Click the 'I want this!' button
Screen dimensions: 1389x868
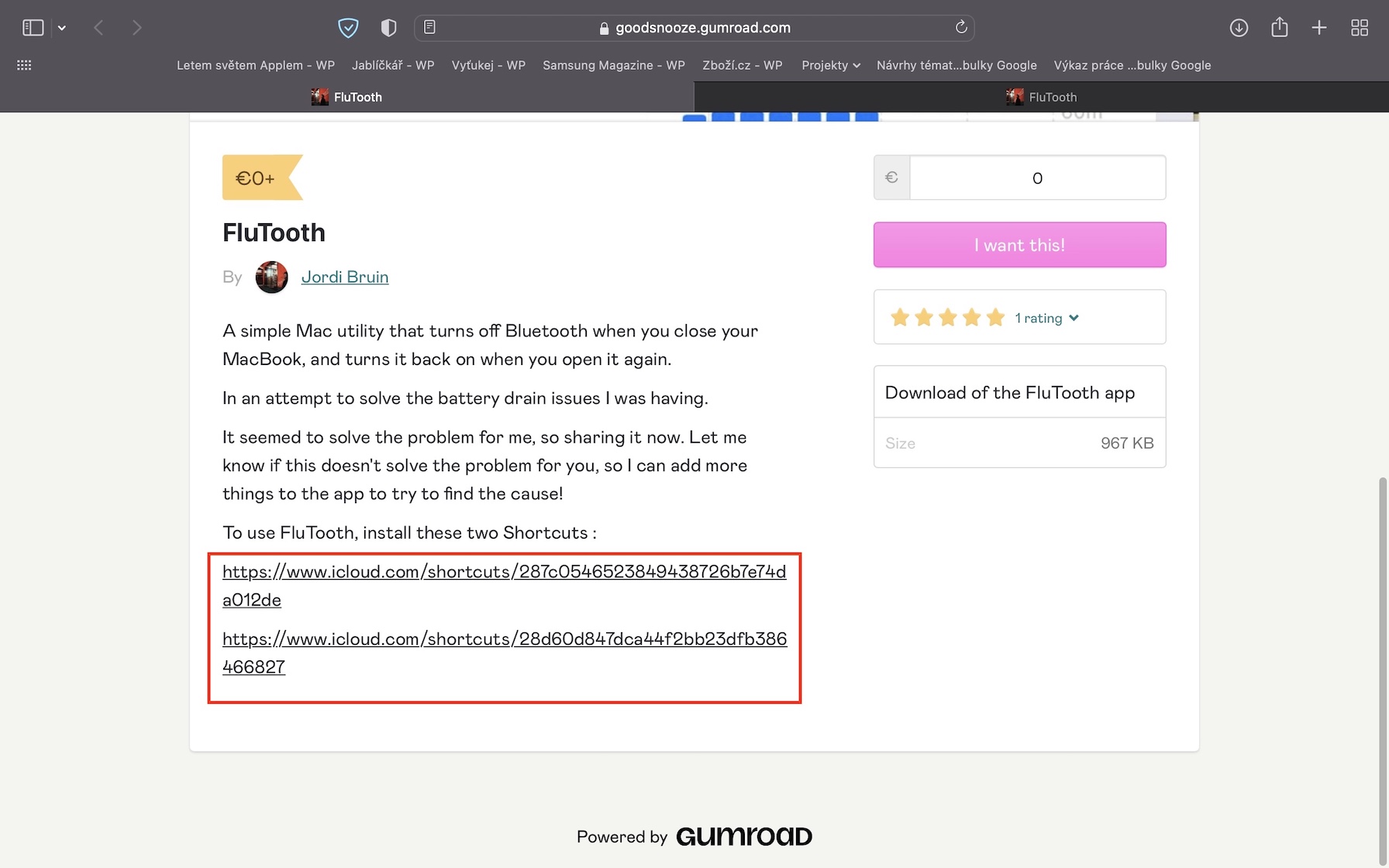(1019, 245)
